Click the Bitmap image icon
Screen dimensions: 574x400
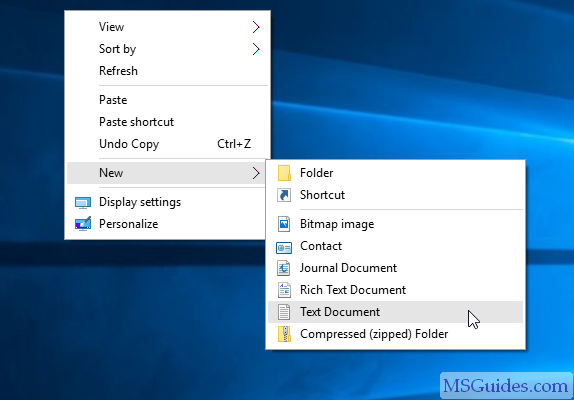tap(284, 224)
